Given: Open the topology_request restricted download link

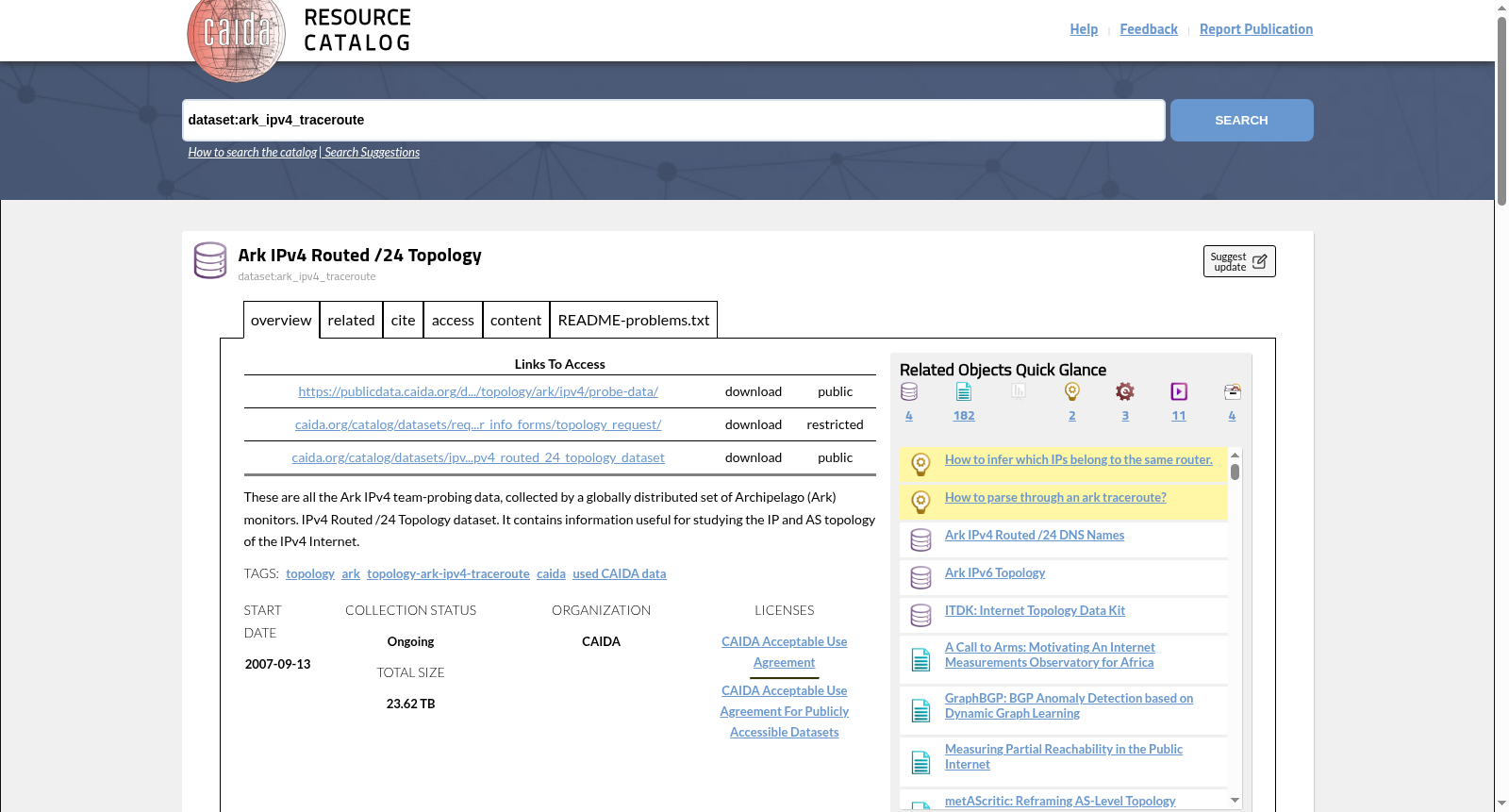Looking at the screenshot, I should [x=478, y=424].
